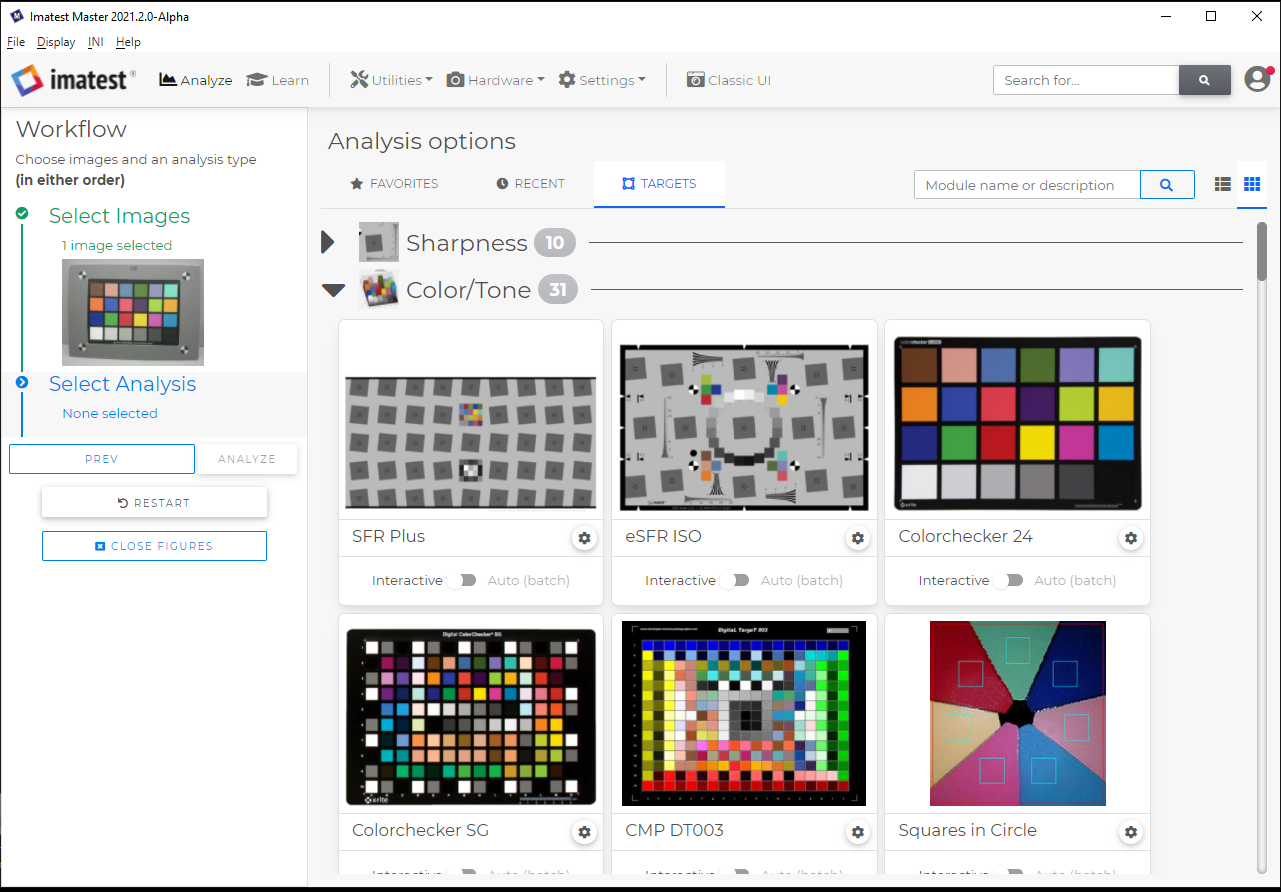
Task: Click the Select Images workflow step
Action: coord(119,216)
